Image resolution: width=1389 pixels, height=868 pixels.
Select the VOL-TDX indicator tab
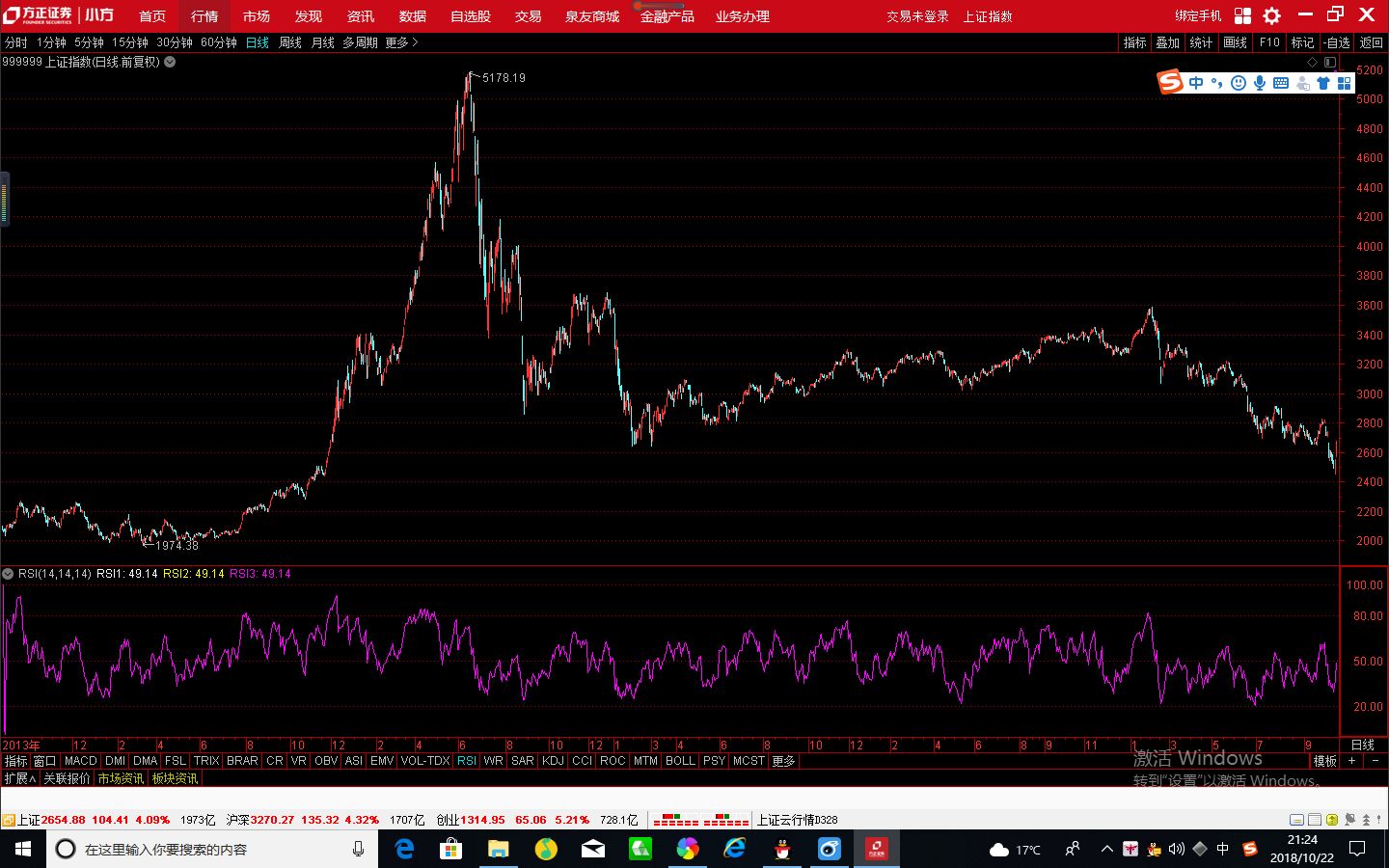425,761
